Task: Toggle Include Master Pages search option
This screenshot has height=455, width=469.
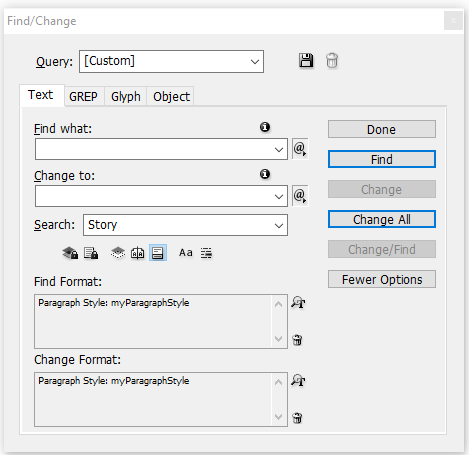Action: click(137, 253)
